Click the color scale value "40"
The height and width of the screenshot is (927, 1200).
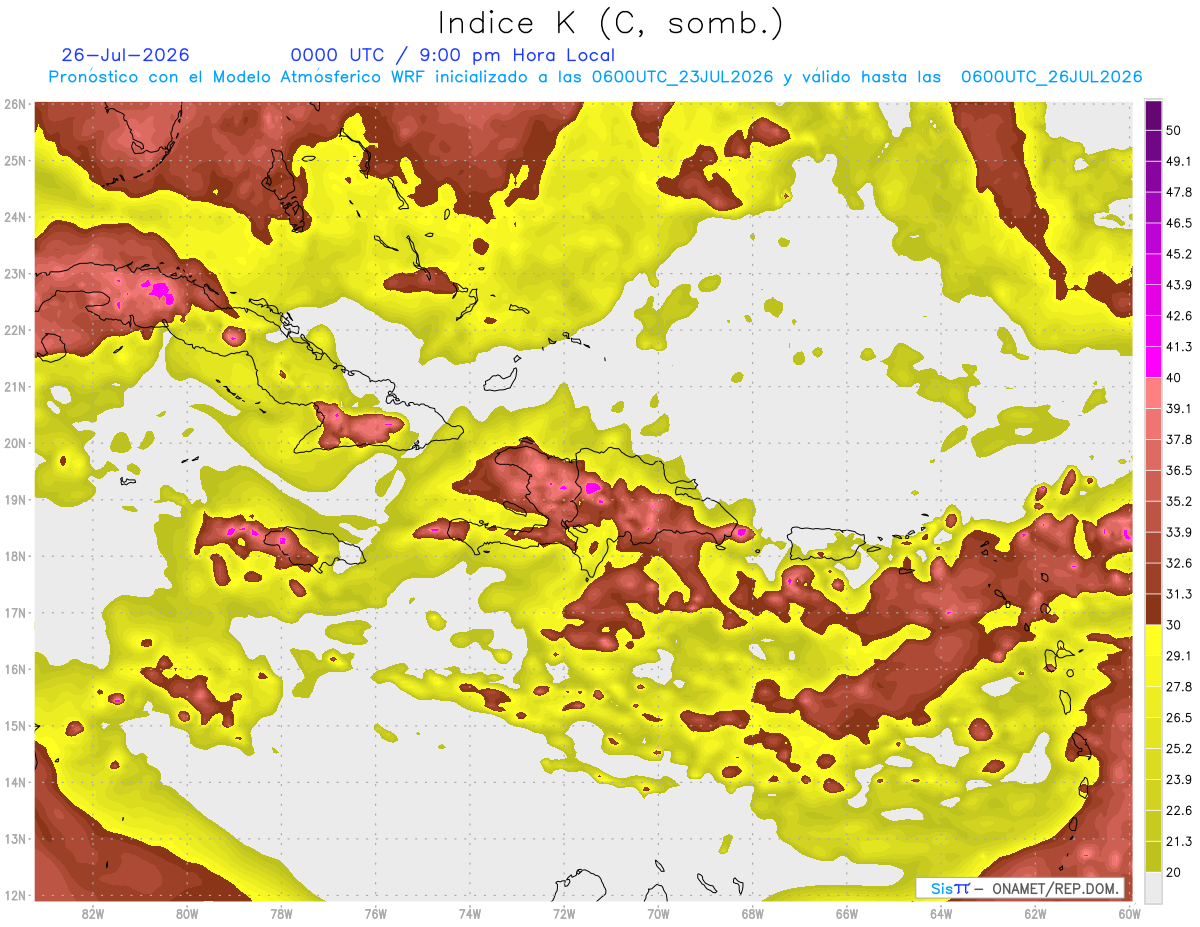click(1174, 378)
